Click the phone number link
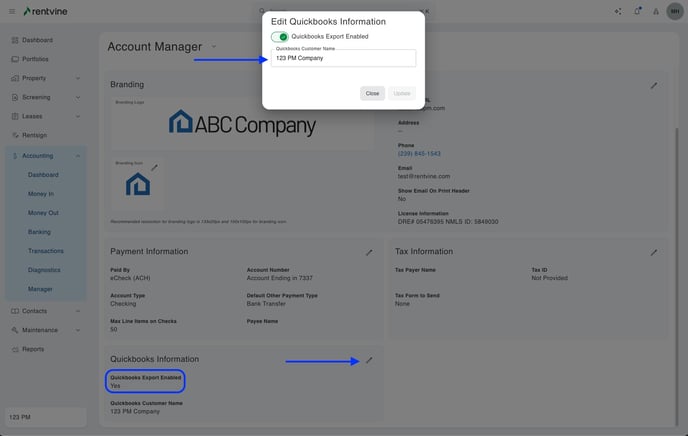The image size is (688, 436). [419, 154]
